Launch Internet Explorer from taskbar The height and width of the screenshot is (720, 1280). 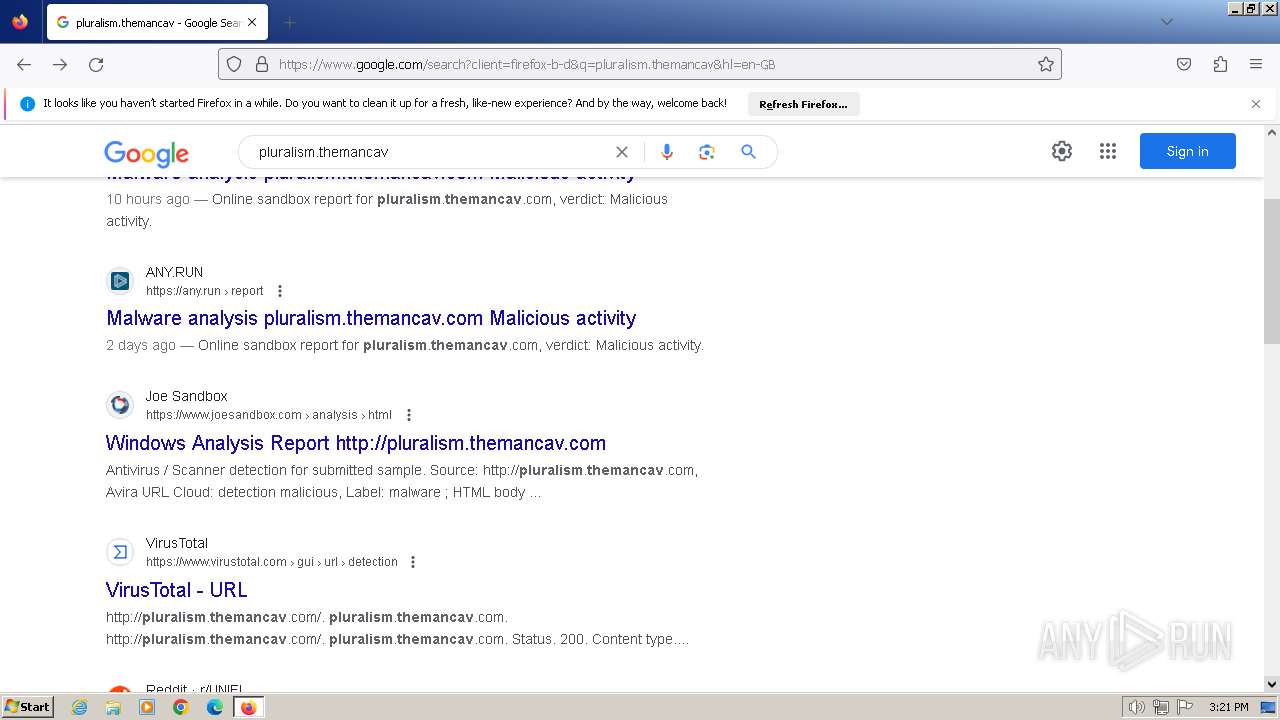tap(80, 707)
